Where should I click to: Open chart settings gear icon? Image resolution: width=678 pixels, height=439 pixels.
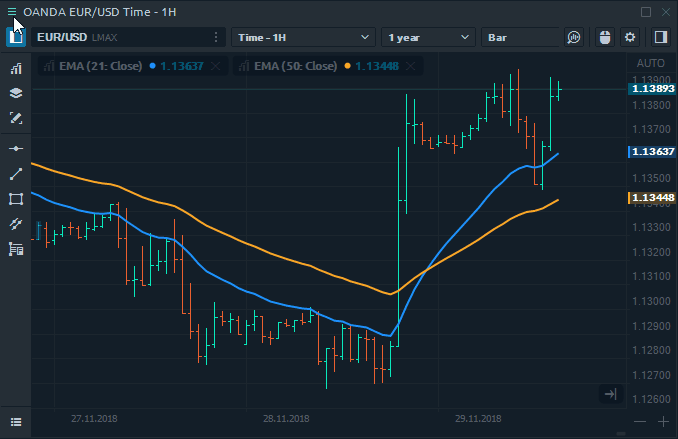pyautogui.click(x=630, y=38)
